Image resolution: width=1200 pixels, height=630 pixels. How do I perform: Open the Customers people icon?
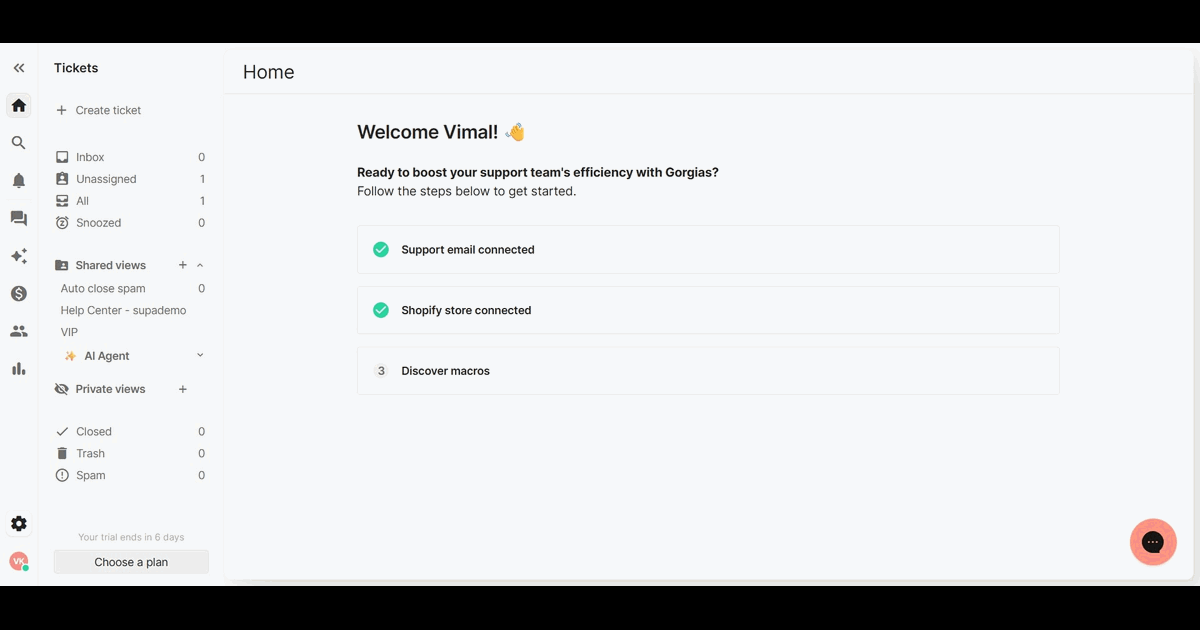point(18,331)
